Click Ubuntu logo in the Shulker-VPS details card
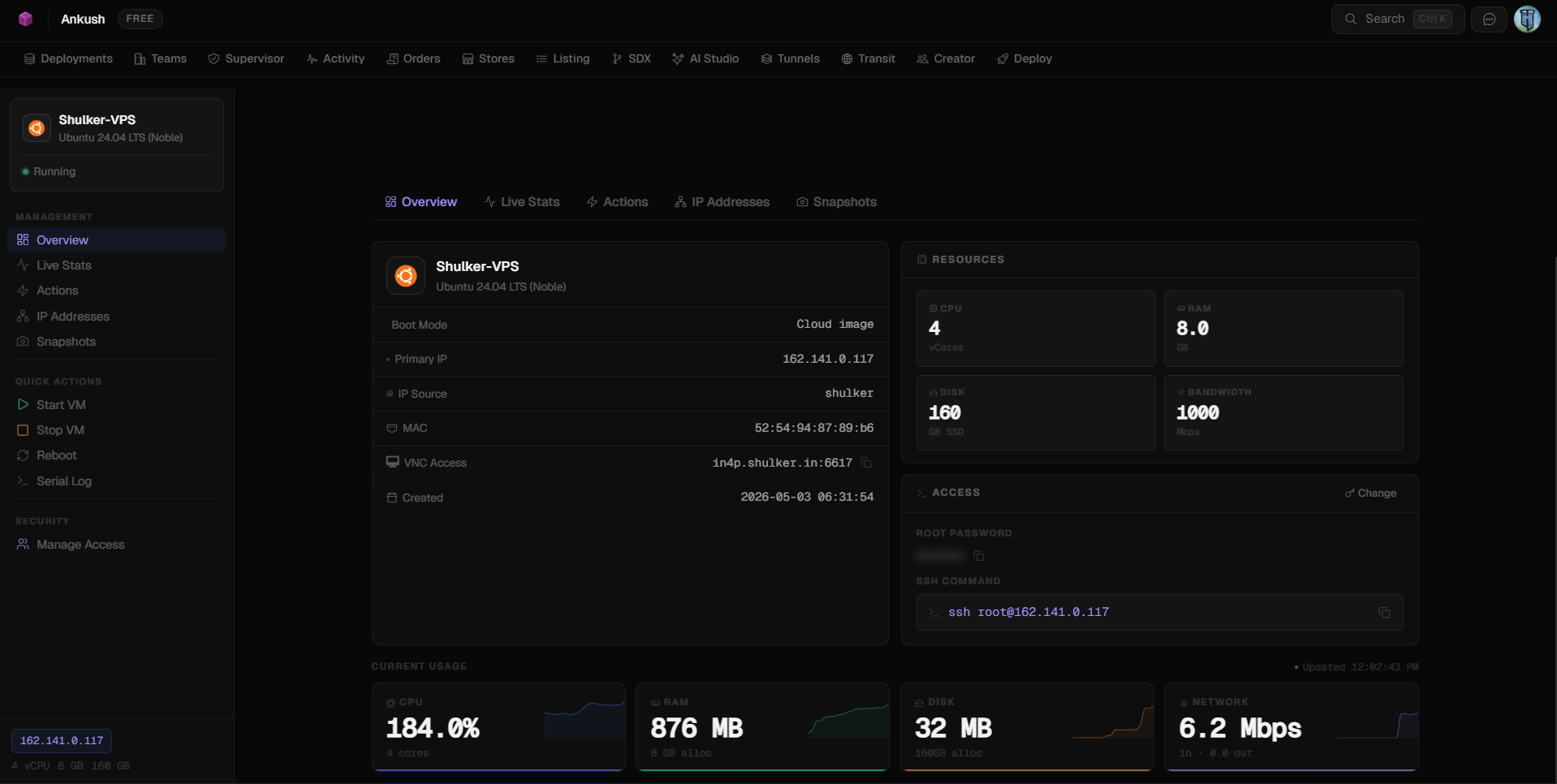The height and width of the screenshot is (784, 1557). pos(406,276)
